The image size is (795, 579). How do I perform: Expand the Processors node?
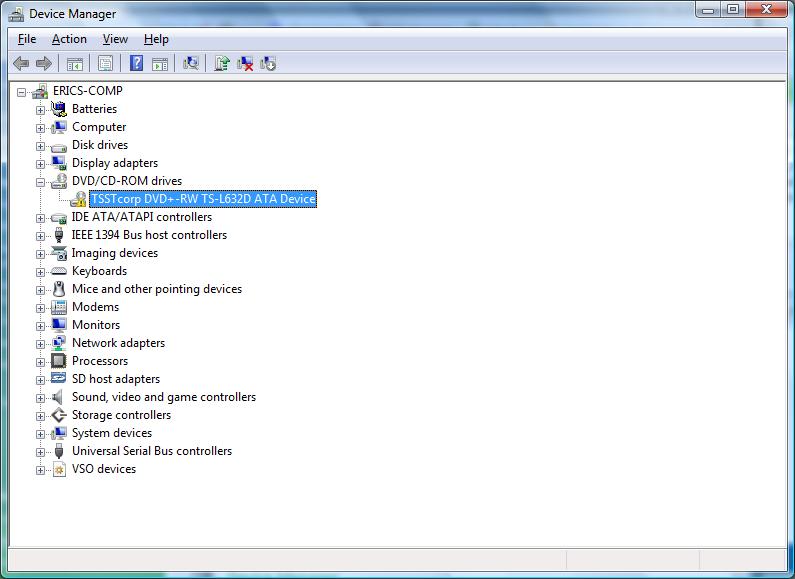(x=40, y=362)
